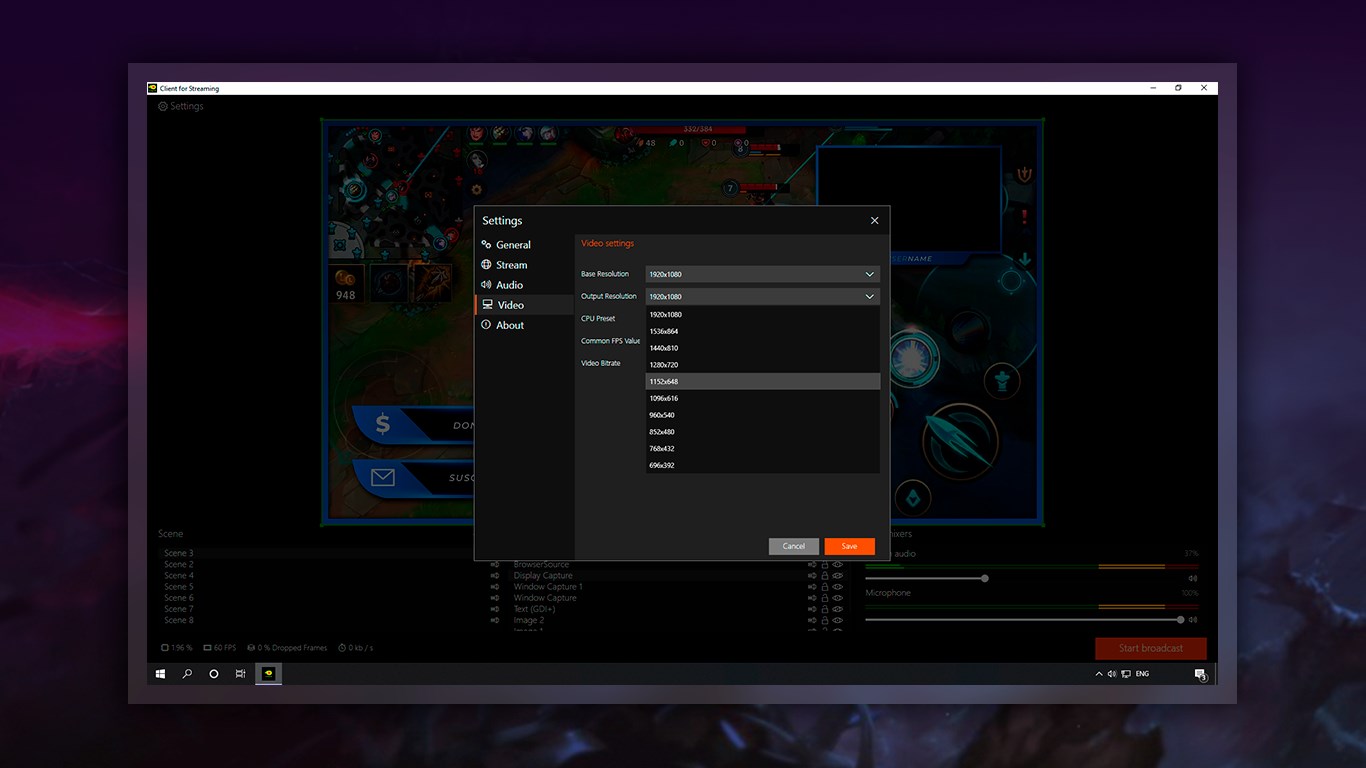Select the Display Capture source name
Image resolution: width=1366 pixels, height=768 pixels.
543,576
